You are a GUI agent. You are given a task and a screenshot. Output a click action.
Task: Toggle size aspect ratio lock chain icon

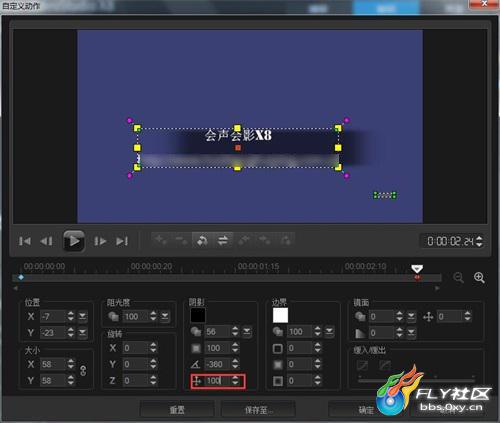coord(83,371)
